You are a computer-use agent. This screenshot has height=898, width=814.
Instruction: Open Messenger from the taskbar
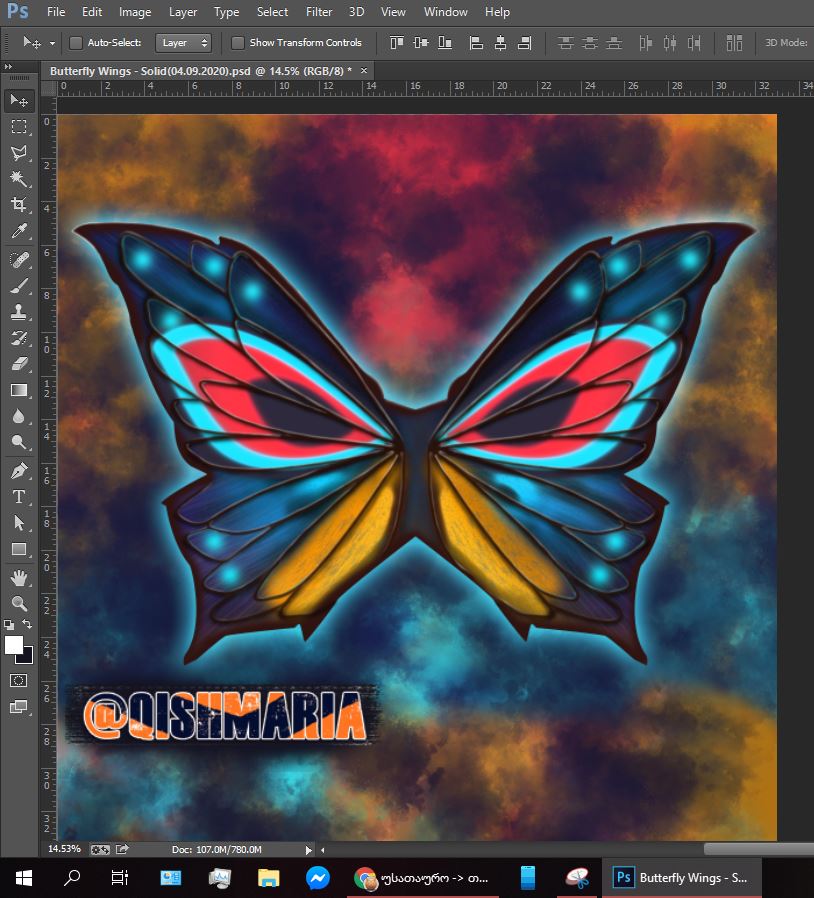(x=318, y=878)
